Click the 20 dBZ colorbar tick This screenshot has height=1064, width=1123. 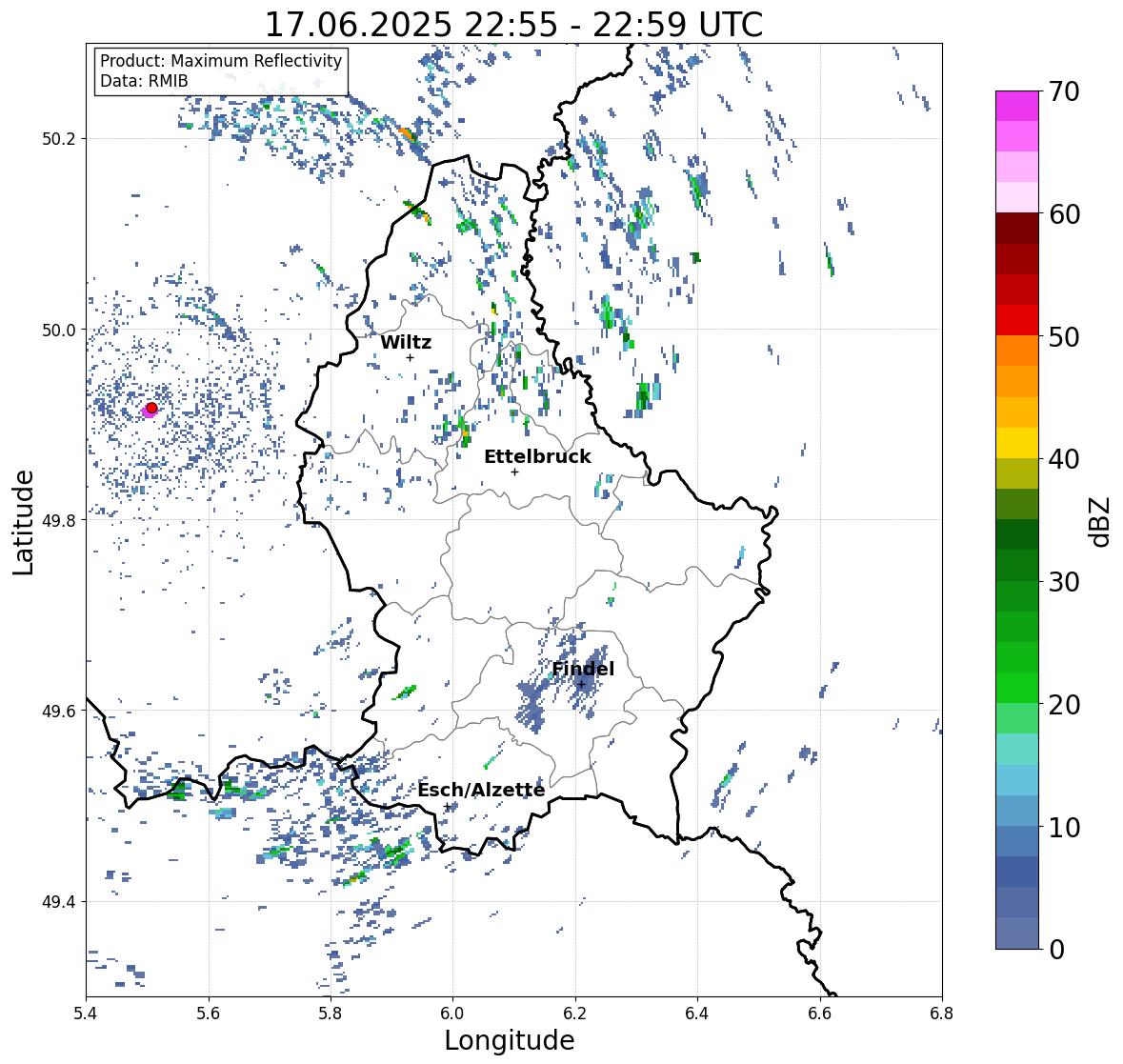tap(1064, 704)
